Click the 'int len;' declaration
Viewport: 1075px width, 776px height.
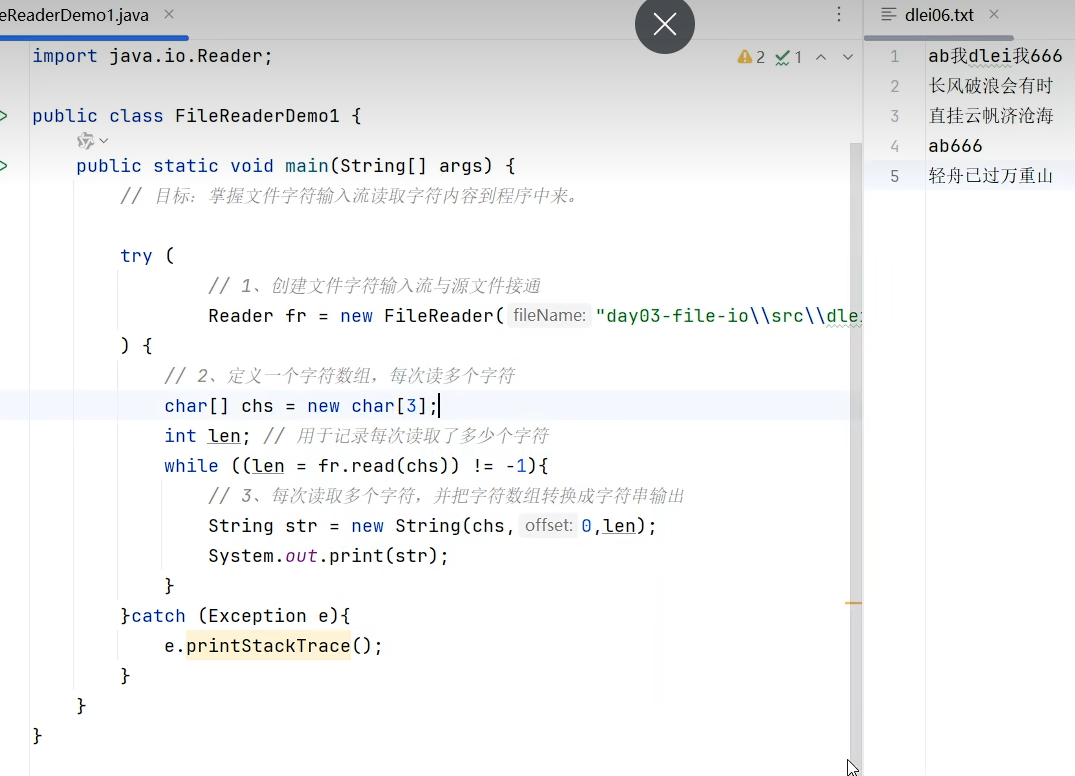207,436
